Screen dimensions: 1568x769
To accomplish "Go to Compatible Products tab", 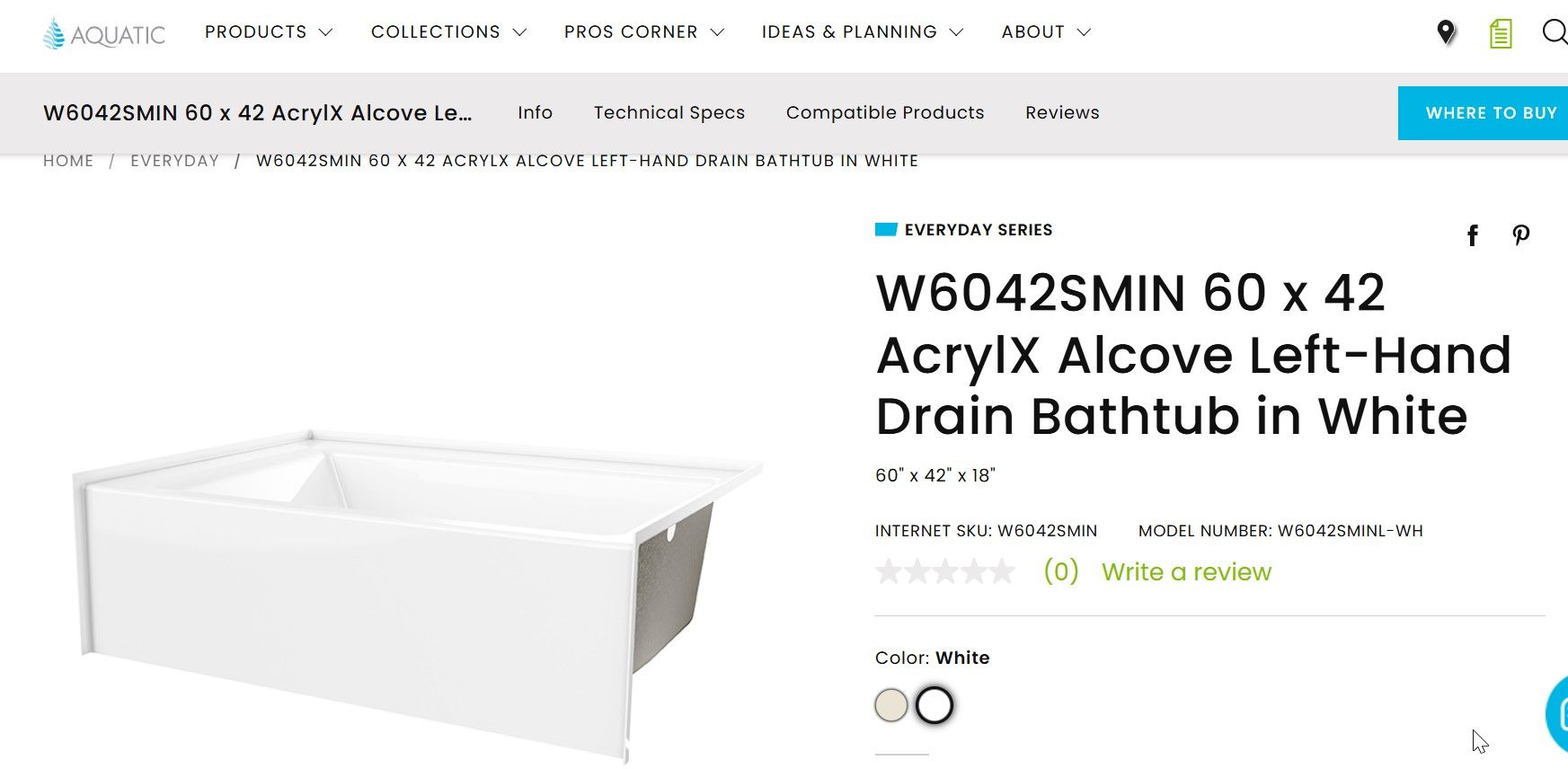I will (x=885, y=112).
